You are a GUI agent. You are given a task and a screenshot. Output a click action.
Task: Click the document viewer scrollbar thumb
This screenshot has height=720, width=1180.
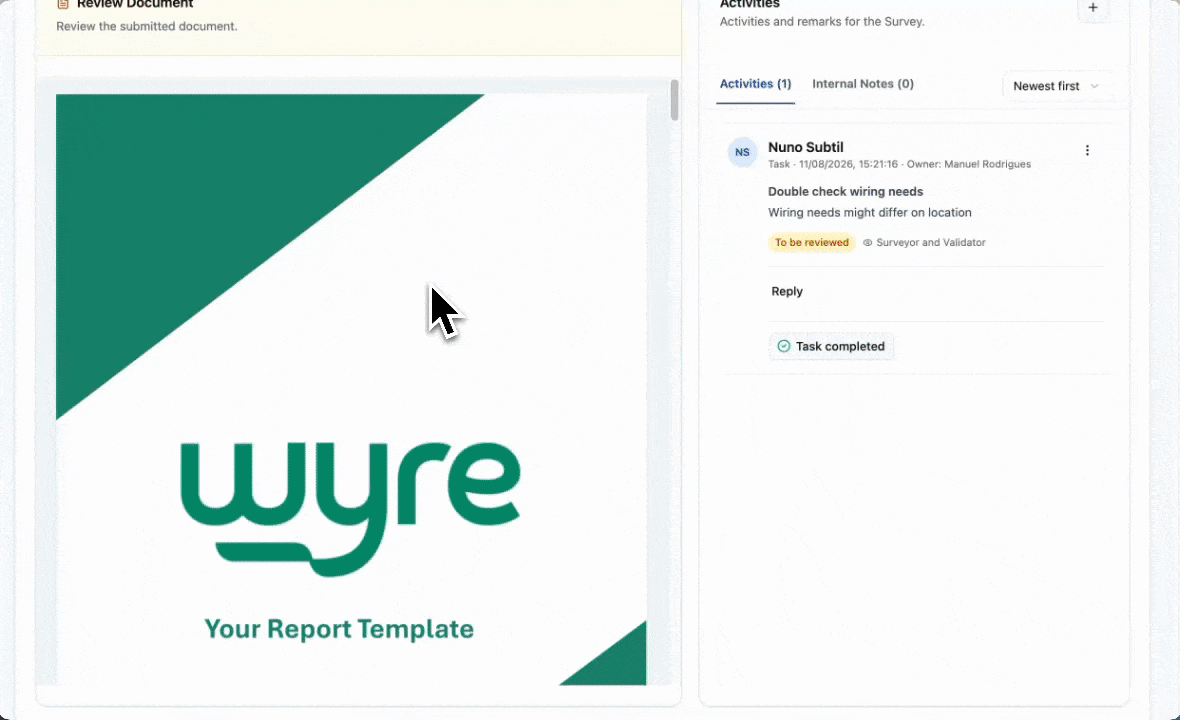pyautogui.click(x=674, y=100)
